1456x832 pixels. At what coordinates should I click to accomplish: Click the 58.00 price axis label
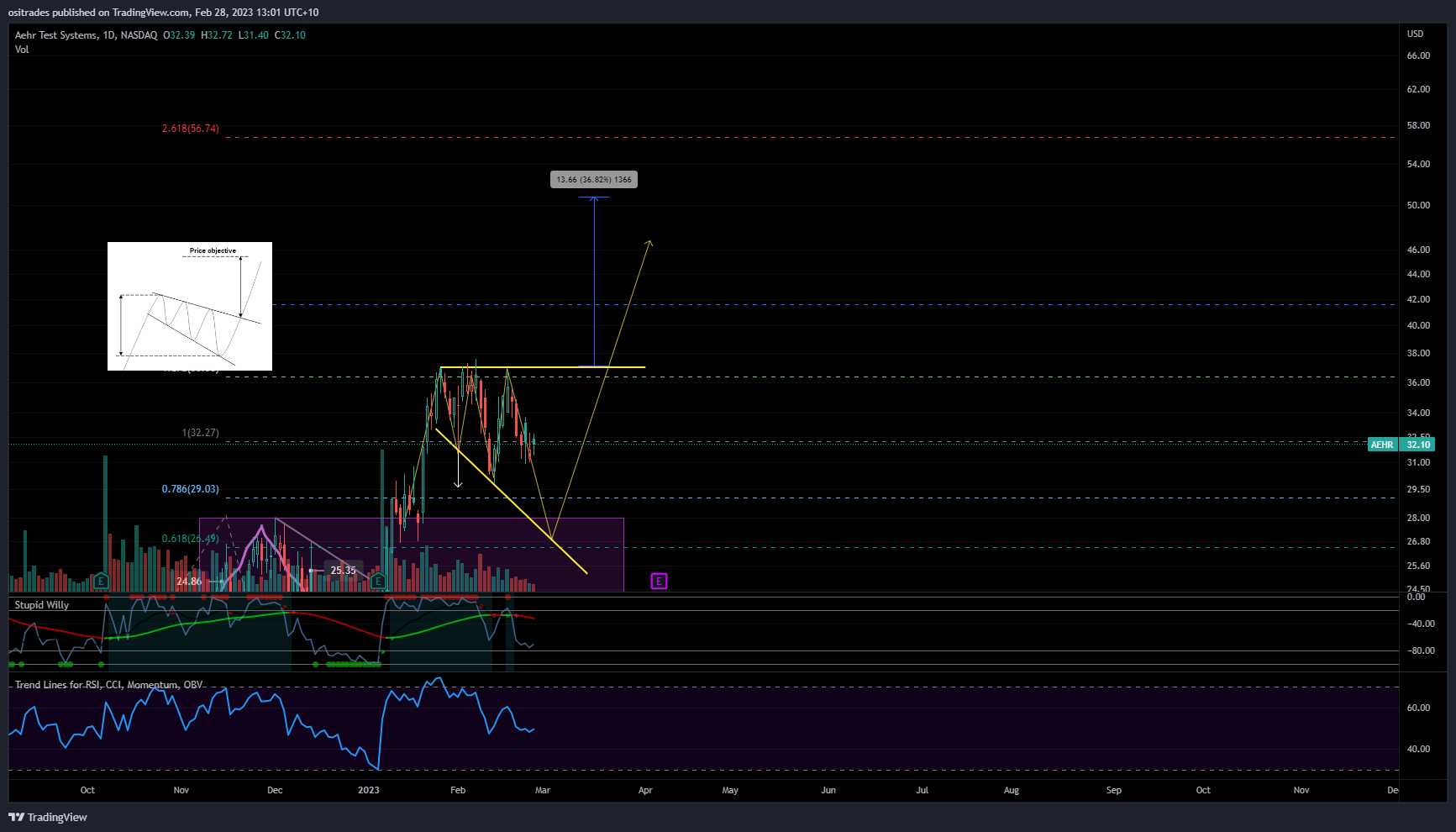[x=1418, y=125]
